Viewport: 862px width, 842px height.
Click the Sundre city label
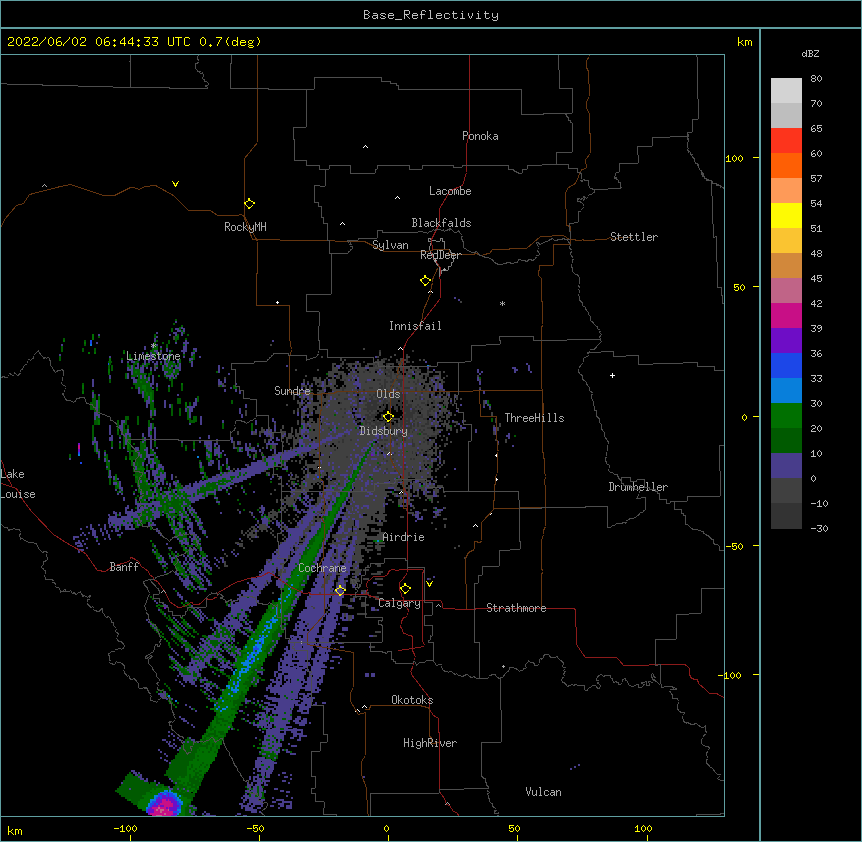tap(292, 391)
